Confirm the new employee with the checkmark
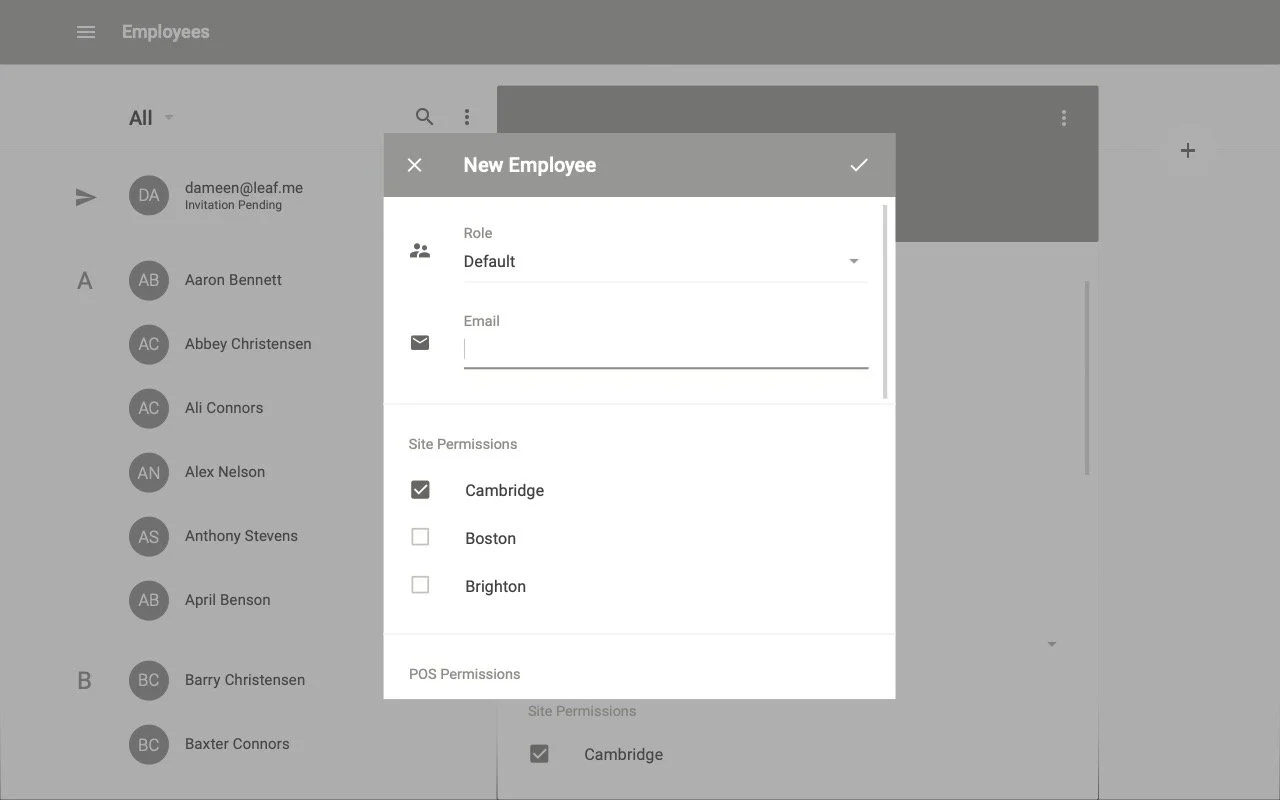Image resolution: width=1280 pixels, height=800 pixels. coord(859,164)
